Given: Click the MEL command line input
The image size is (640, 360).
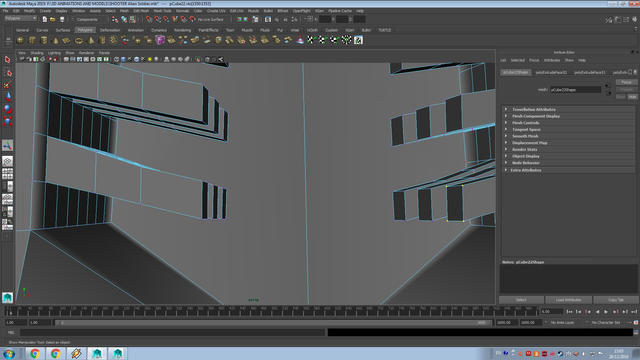Looking at the screenshot, I should pyautogui.click(x=172, y=333).
